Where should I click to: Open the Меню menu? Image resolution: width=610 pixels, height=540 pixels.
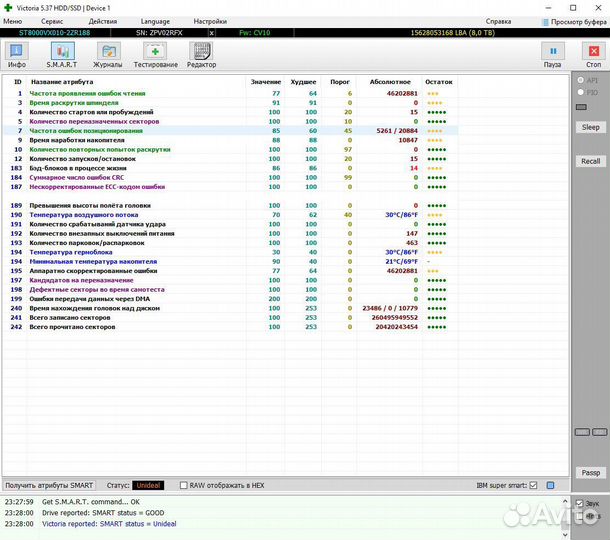[13, 21]
